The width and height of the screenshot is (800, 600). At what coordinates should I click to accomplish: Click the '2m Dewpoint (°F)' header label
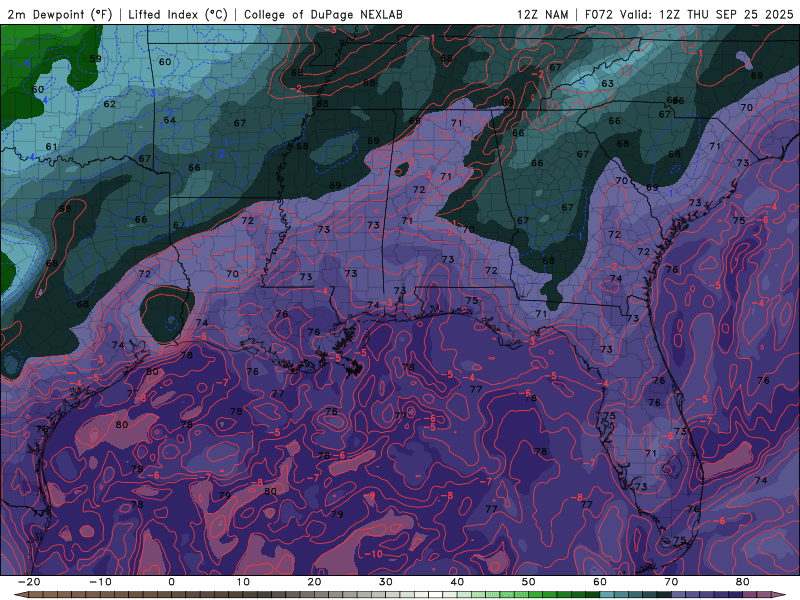point(60,14)
